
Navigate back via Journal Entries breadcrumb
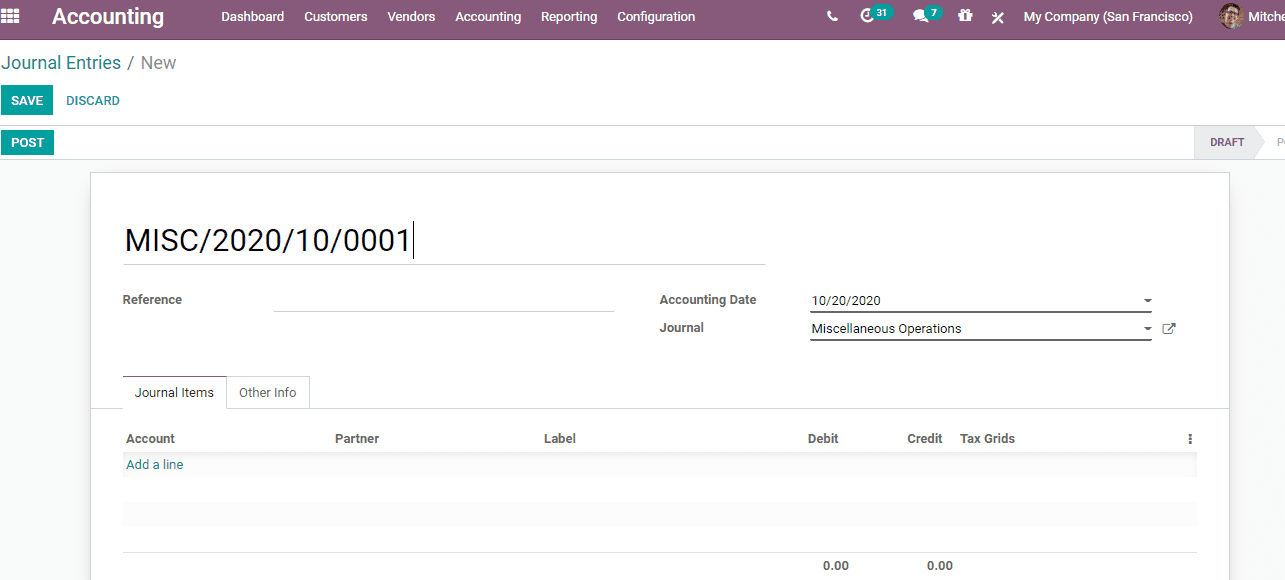click(62, 62)
